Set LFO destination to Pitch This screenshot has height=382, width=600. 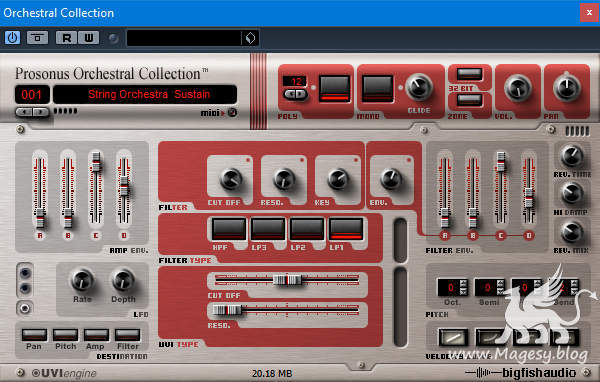pyautogui.click(x=65, y=335)
